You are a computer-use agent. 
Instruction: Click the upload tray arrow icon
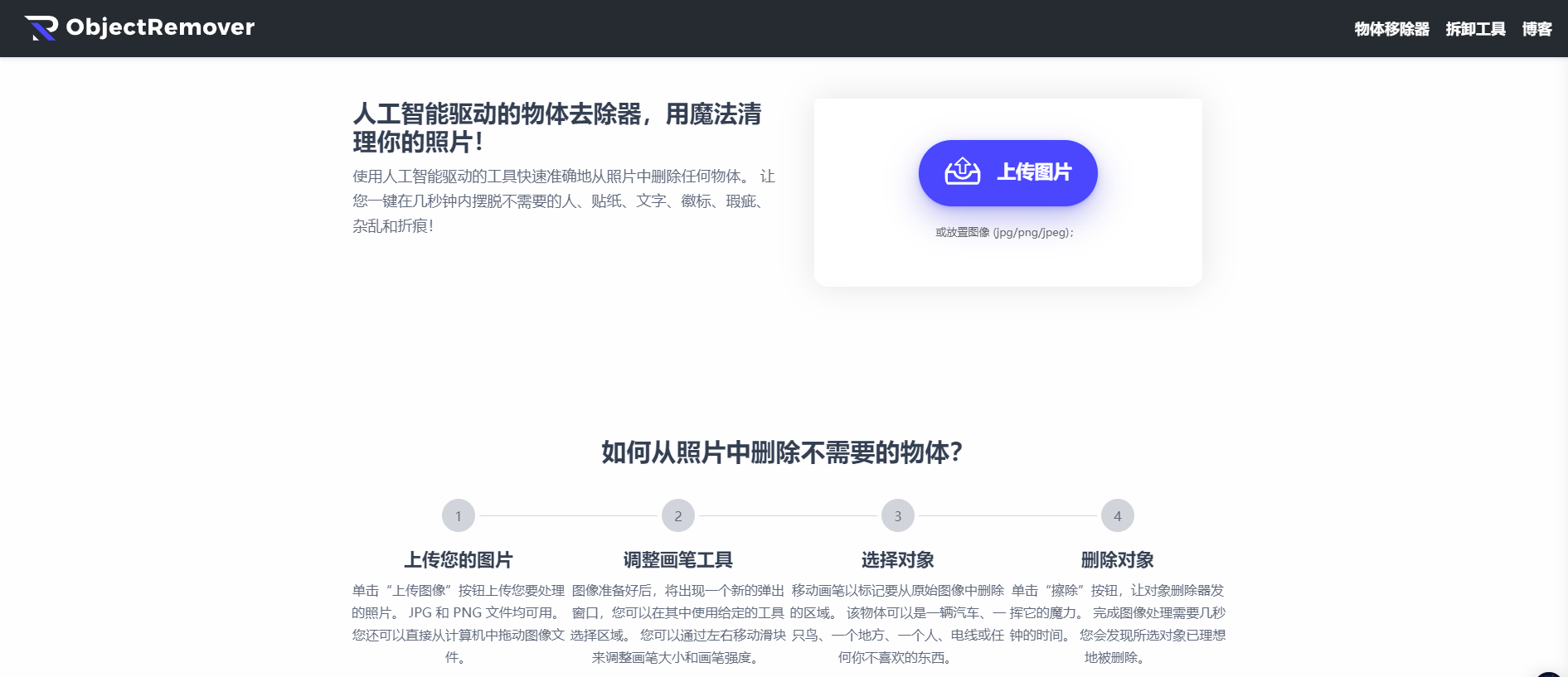point(962,172)
